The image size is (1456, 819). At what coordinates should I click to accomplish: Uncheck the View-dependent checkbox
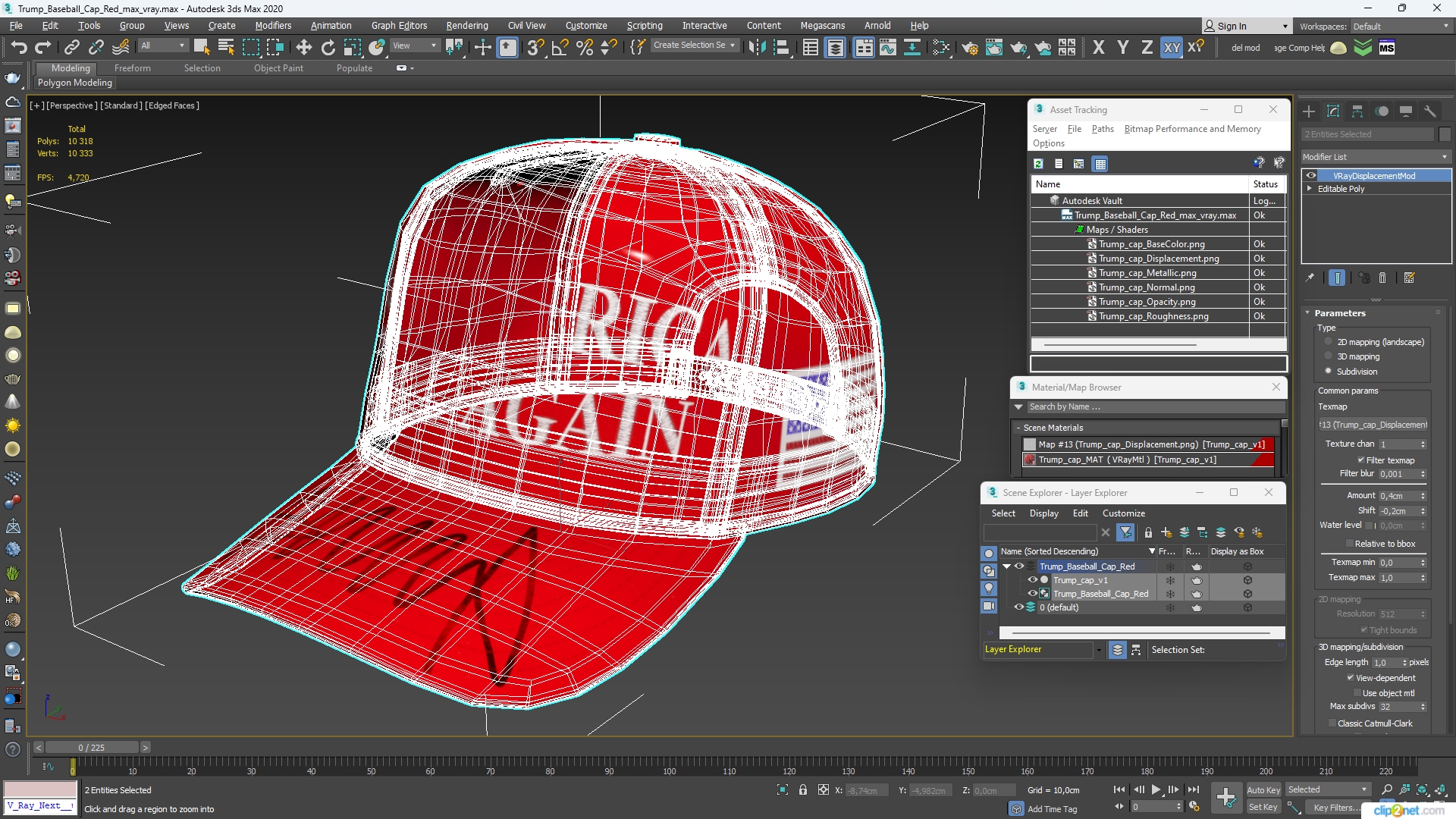1350,678
